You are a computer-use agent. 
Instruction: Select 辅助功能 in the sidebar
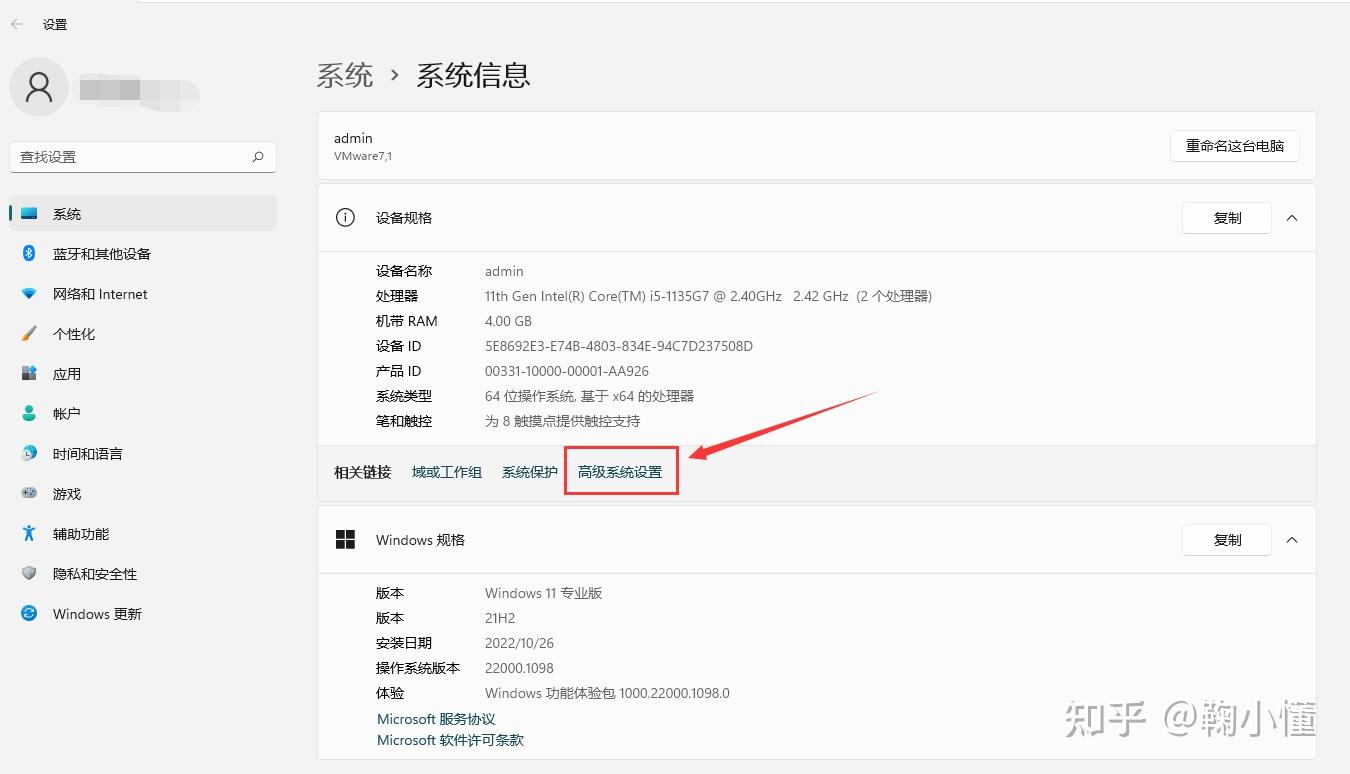coord(143,534)
